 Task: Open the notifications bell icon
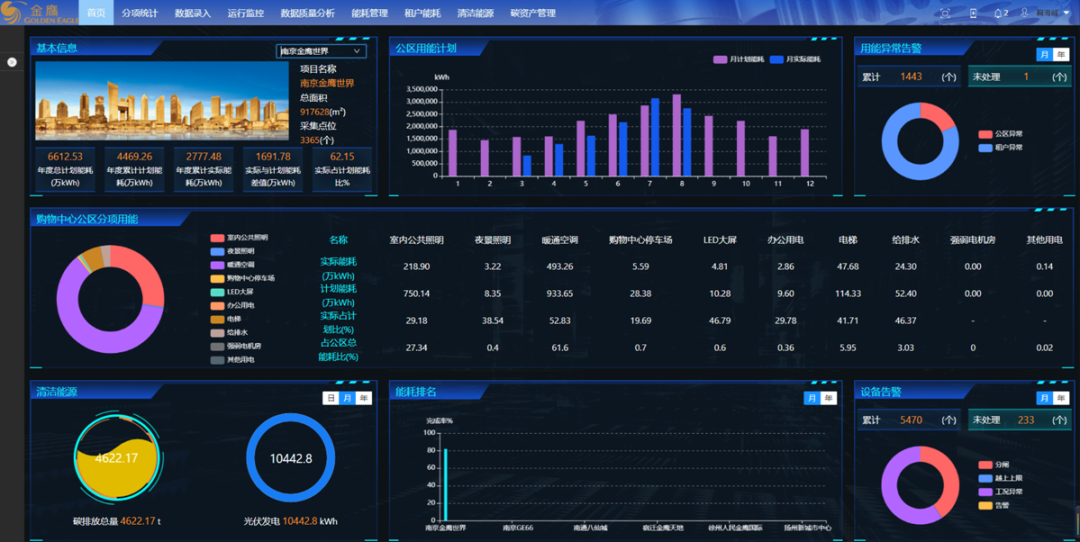999,13
